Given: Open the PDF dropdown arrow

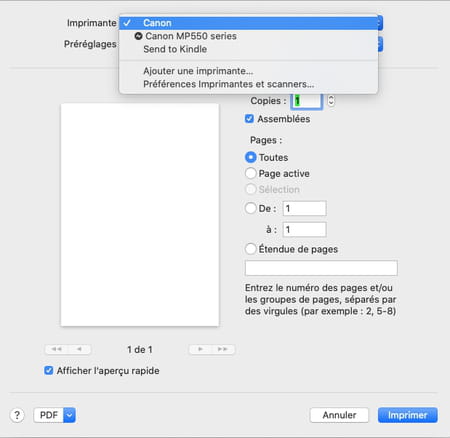Looking at the screenshot, I should (69, 415).
